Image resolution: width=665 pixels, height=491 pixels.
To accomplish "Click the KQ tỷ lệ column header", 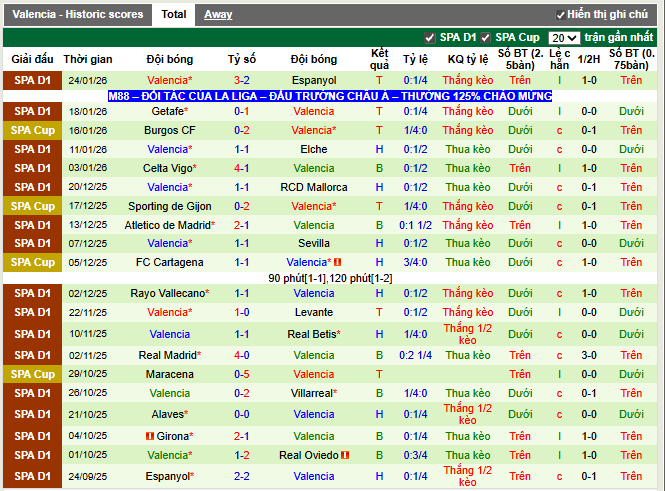I will [x=468, y=59].
